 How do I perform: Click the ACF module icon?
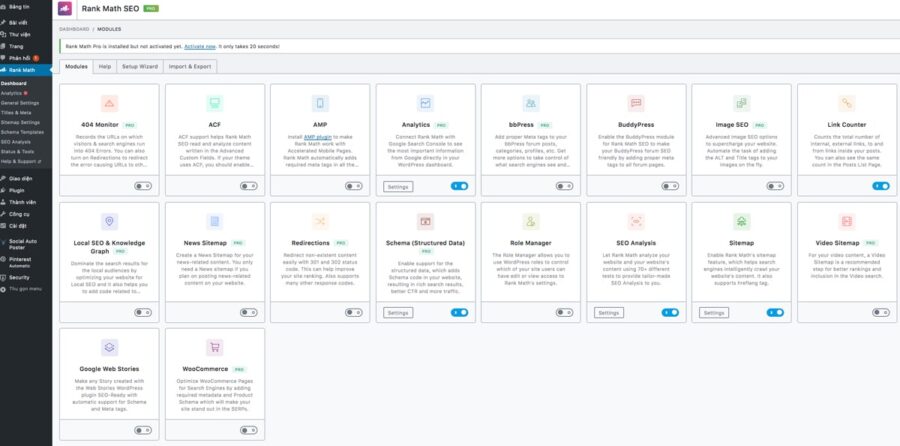tap(215, 103)
